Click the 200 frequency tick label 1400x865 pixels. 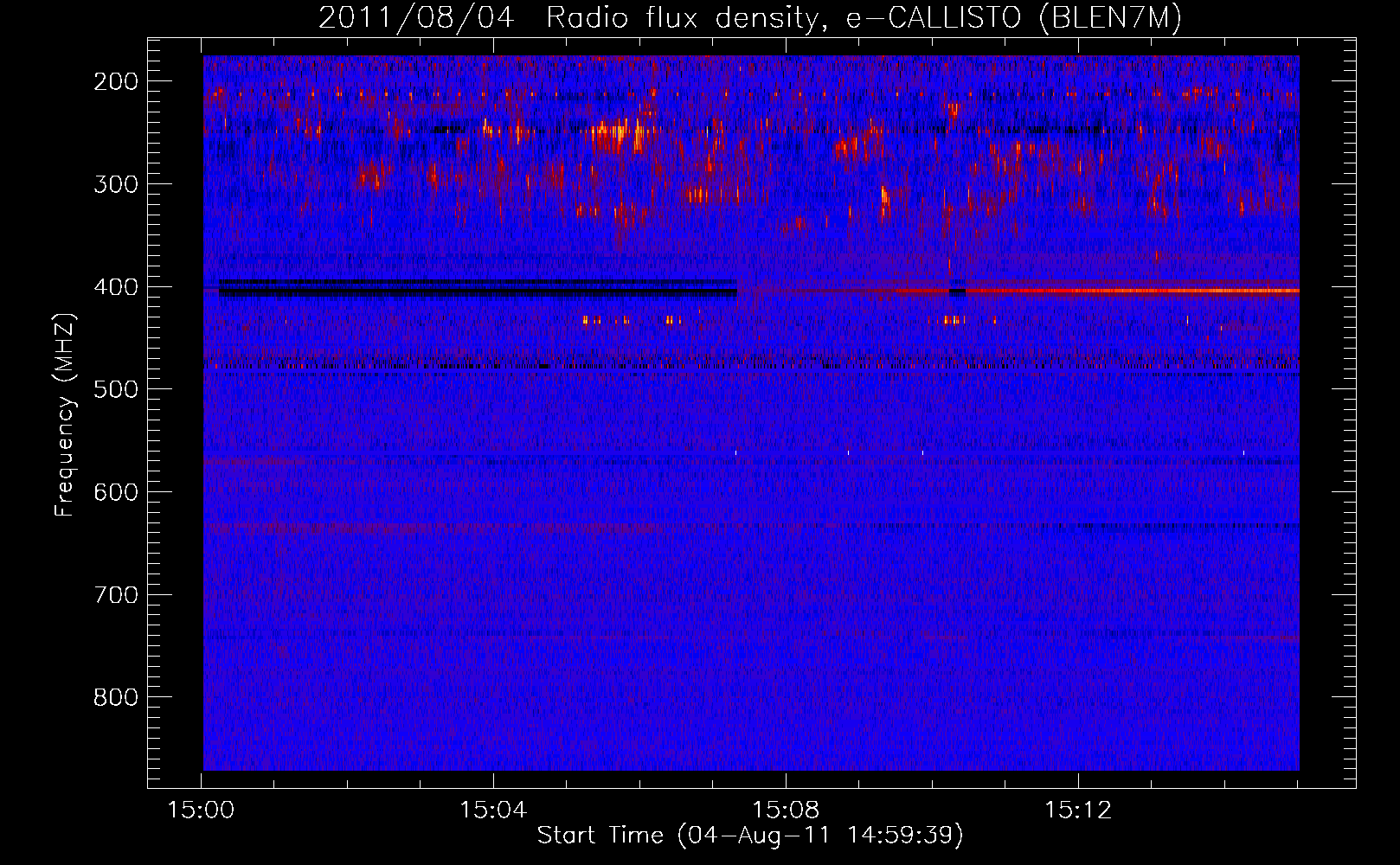pos(116,81)
